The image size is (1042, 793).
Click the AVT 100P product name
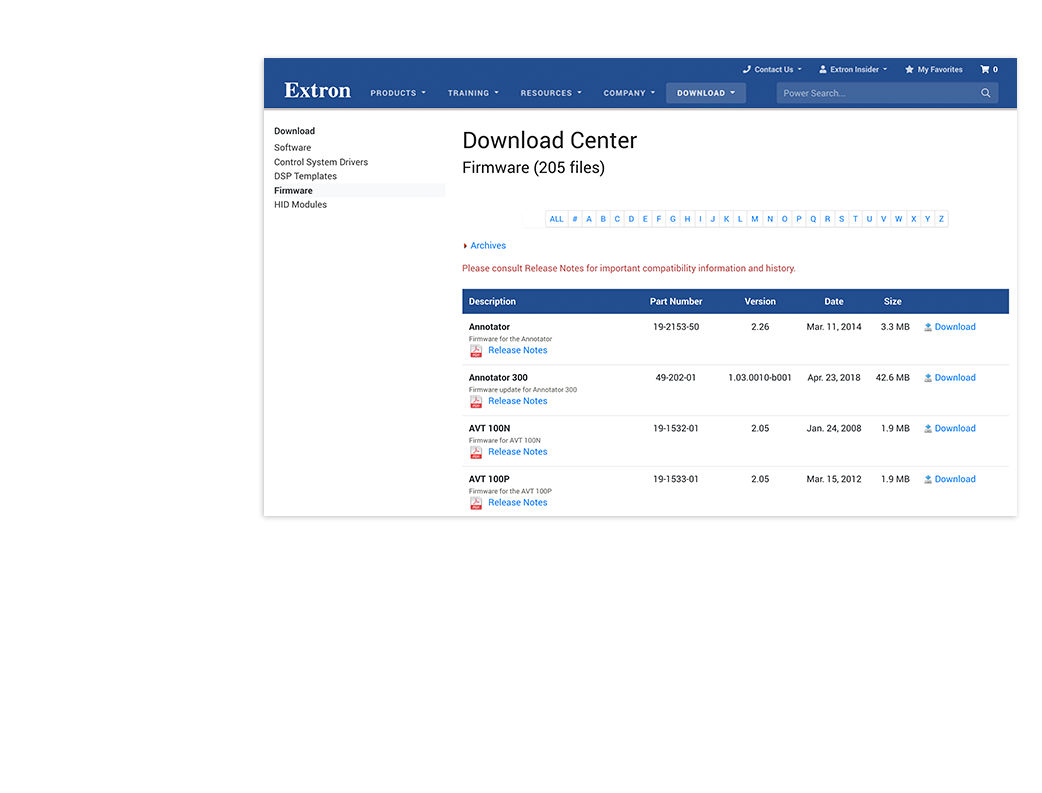coord(489,479)
